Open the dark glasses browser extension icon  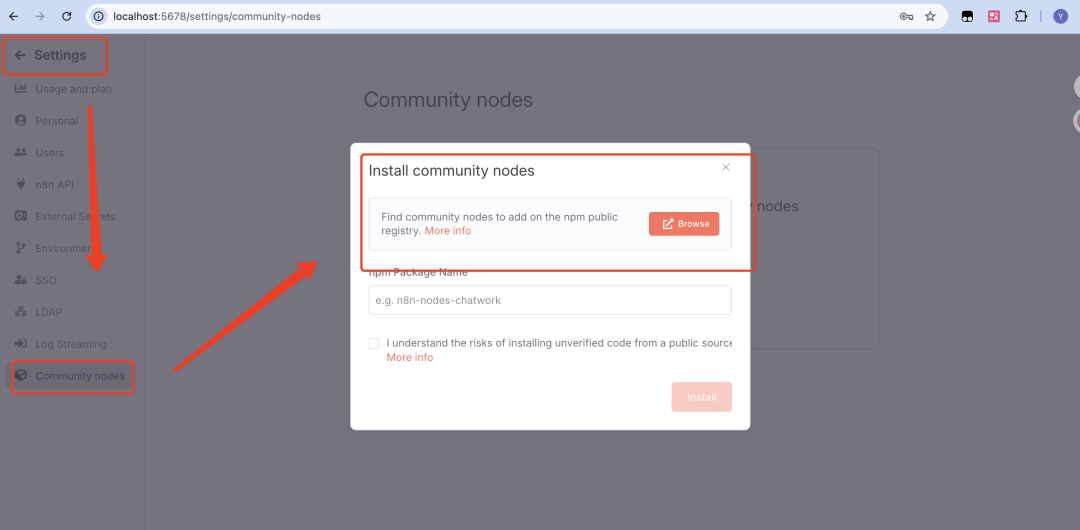click(967, 16)
